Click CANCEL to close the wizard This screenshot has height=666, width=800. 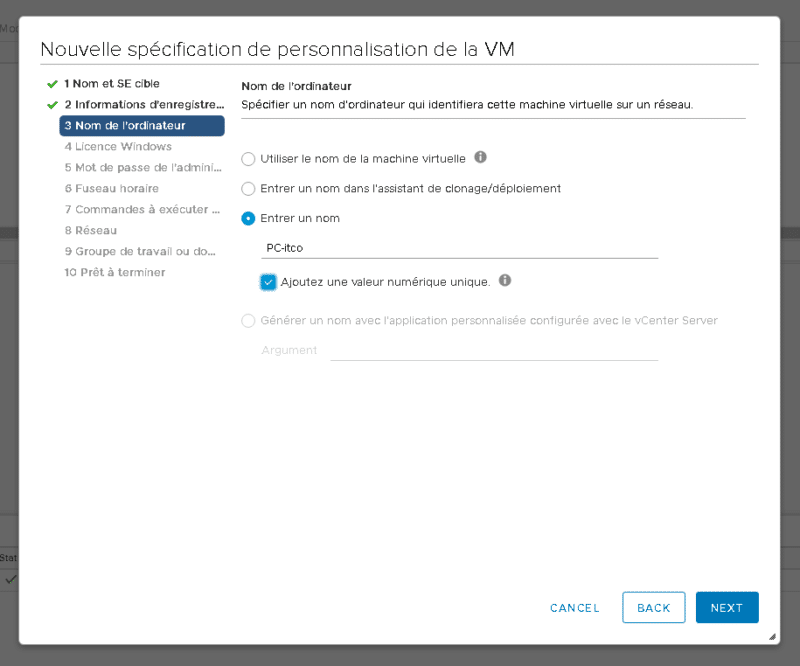coord(575,608)
